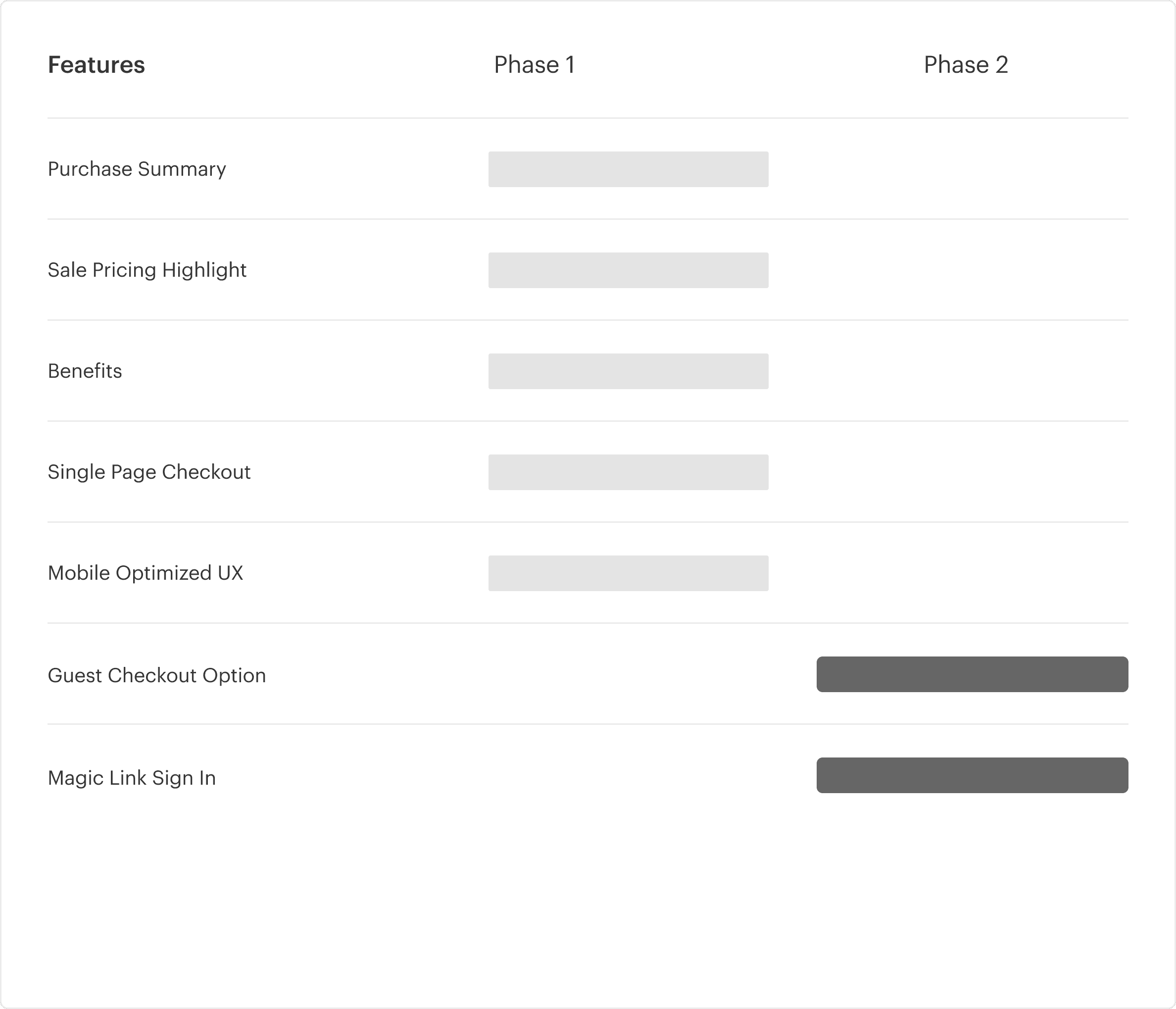Click the Purchase Summary feature label
The image size is (1176, 1009).
click(x=137, y=169)
